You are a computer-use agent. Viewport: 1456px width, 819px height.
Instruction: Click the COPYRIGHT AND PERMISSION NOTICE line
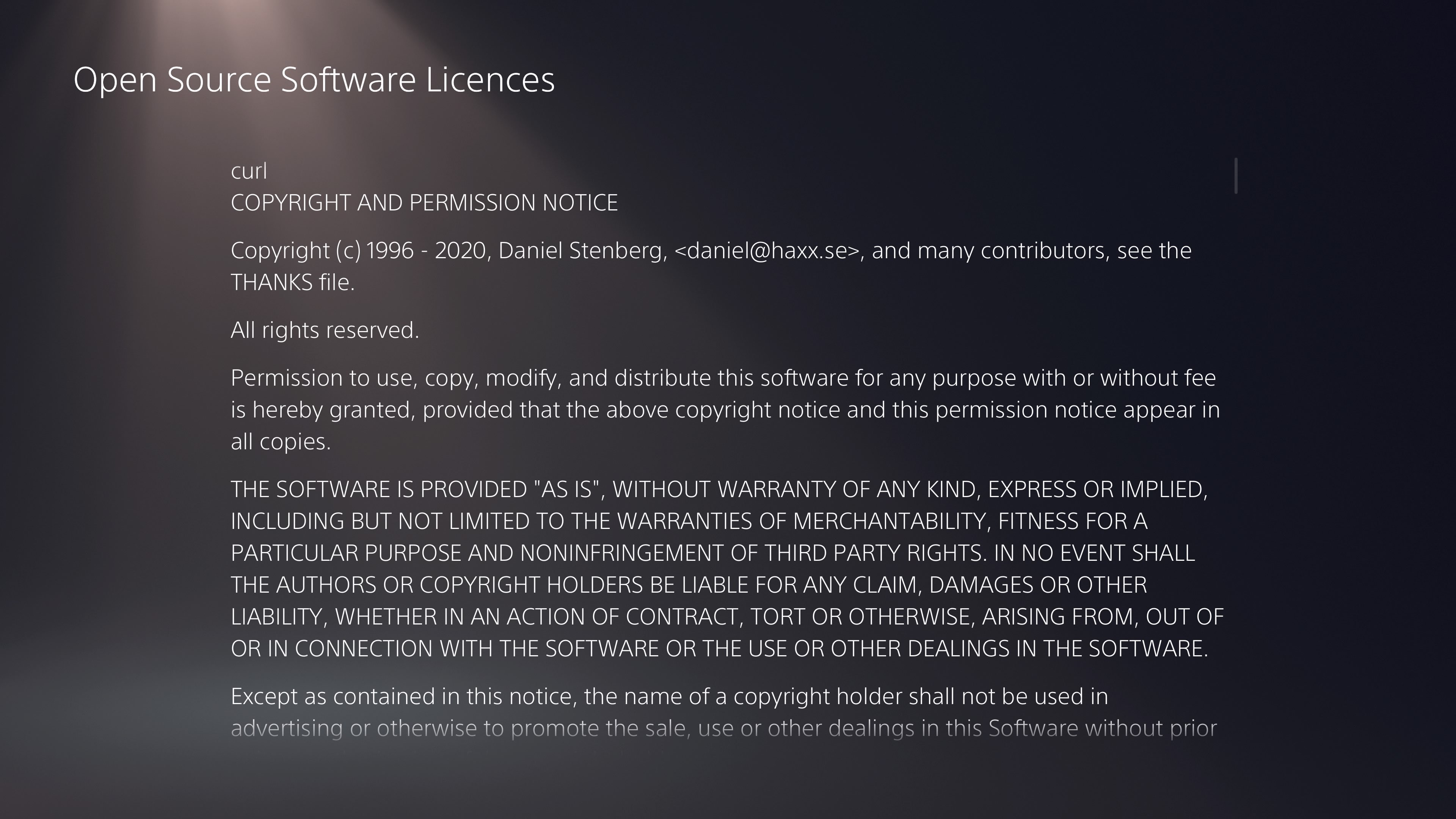[x=425, y=202]
